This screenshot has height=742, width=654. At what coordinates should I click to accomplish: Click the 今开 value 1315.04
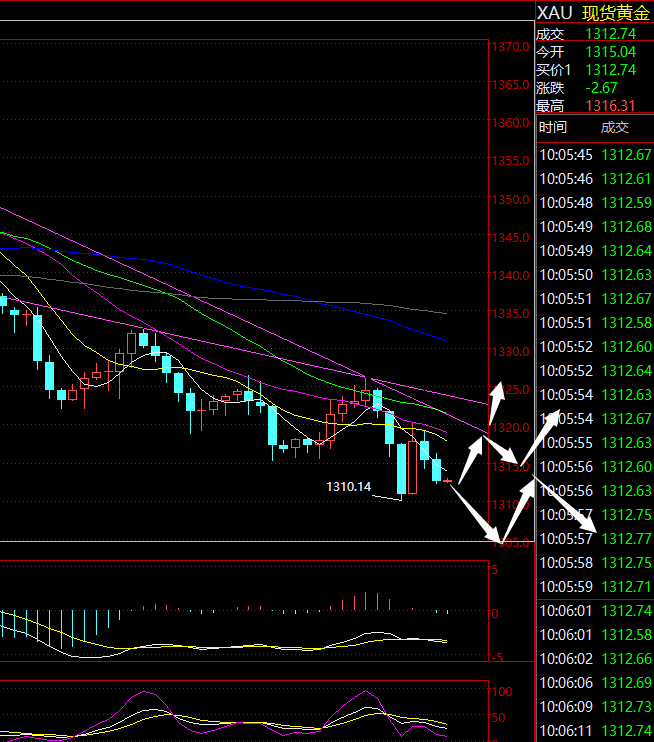(610, 52)
